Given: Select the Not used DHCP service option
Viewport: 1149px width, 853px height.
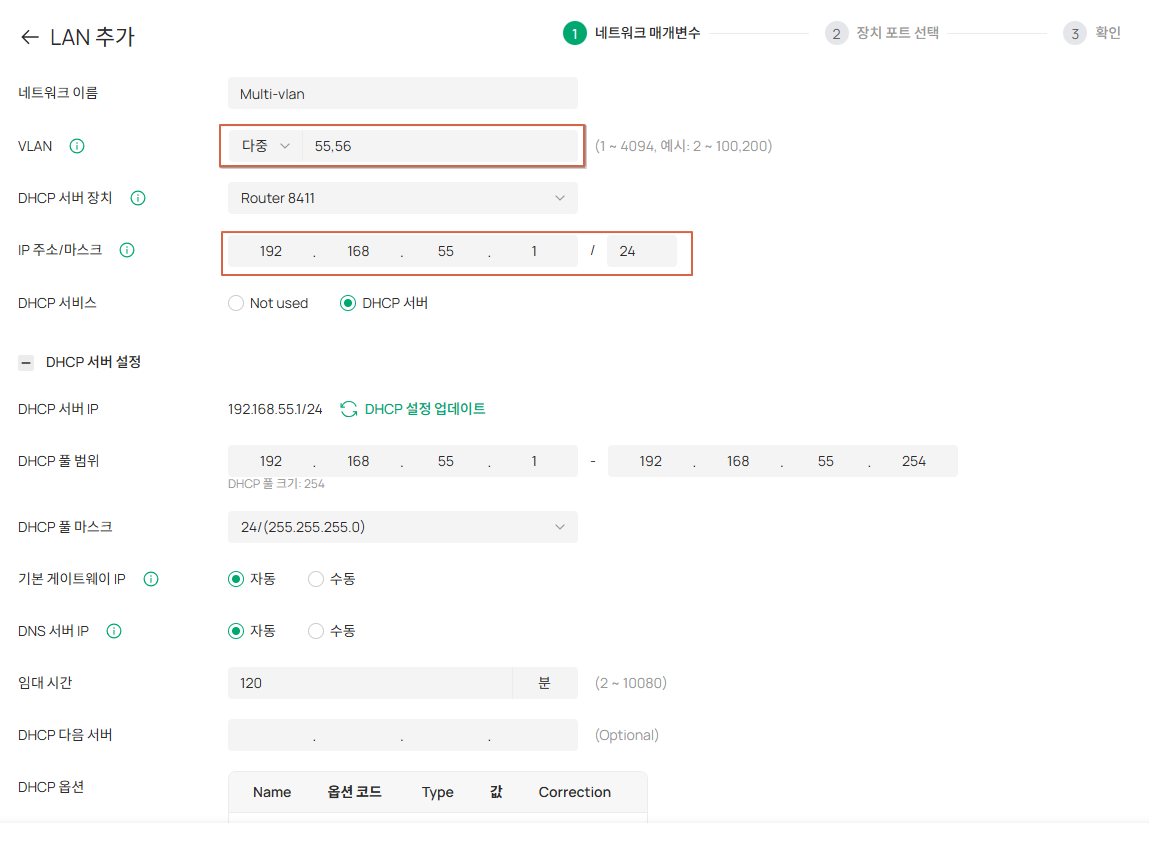Looking at the screenshot, I should pos(235,303).
